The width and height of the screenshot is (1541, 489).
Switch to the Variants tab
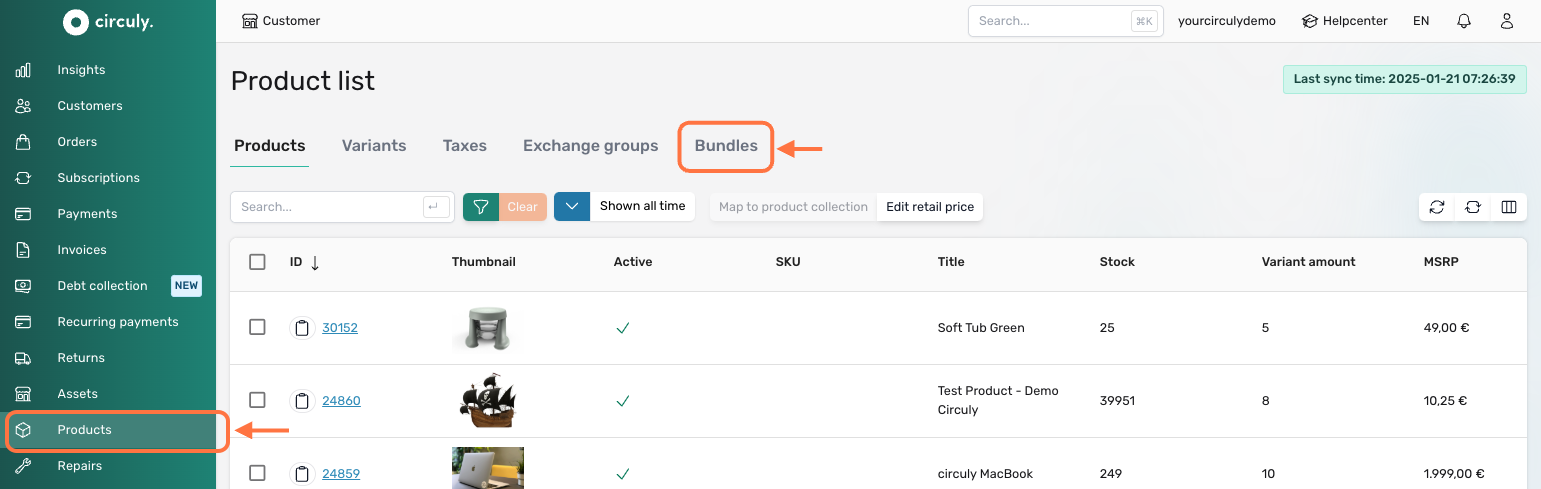(374, 146)
